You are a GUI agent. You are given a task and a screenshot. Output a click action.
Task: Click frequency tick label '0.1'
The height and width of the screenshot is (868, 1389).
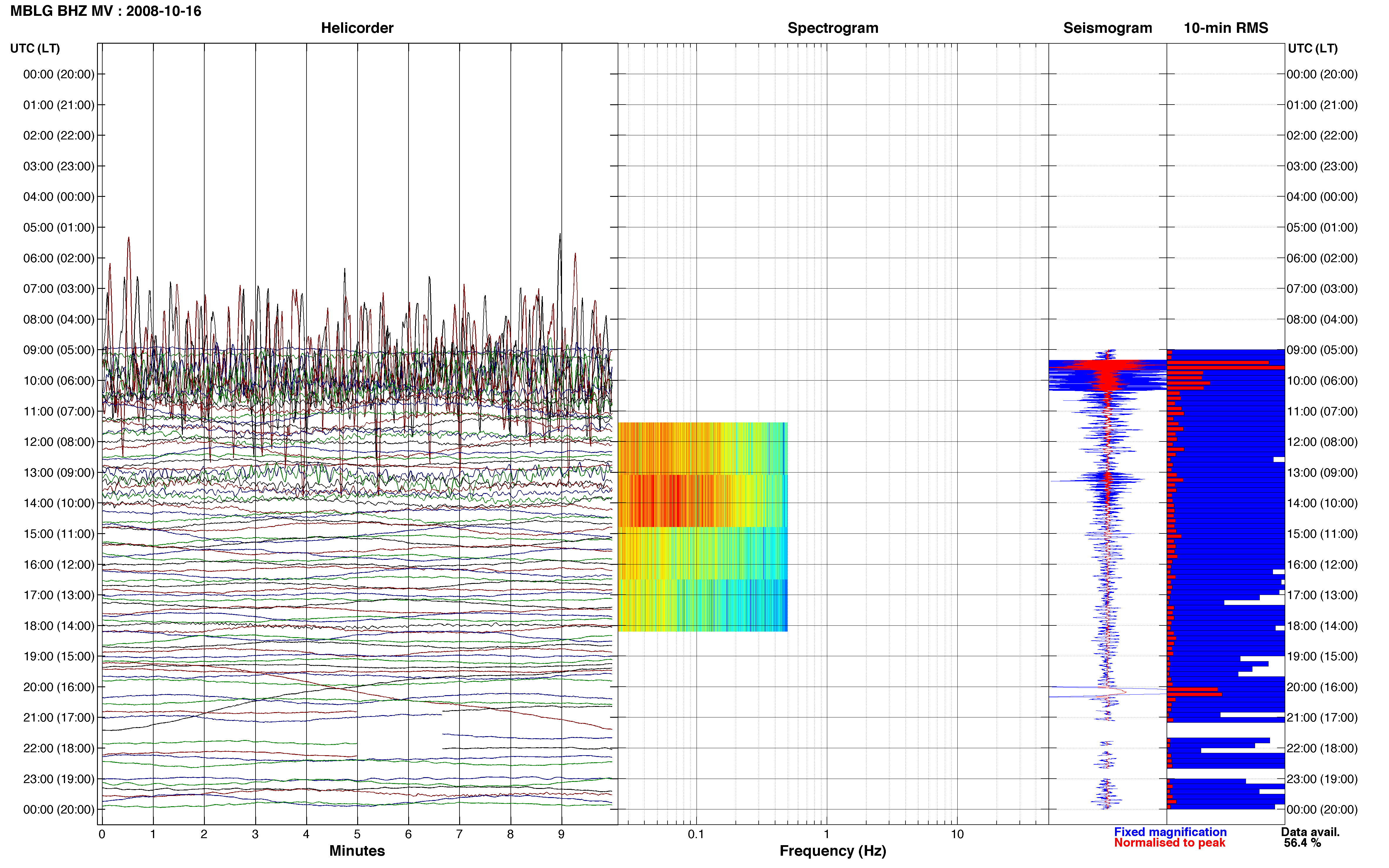pos(696,834)
